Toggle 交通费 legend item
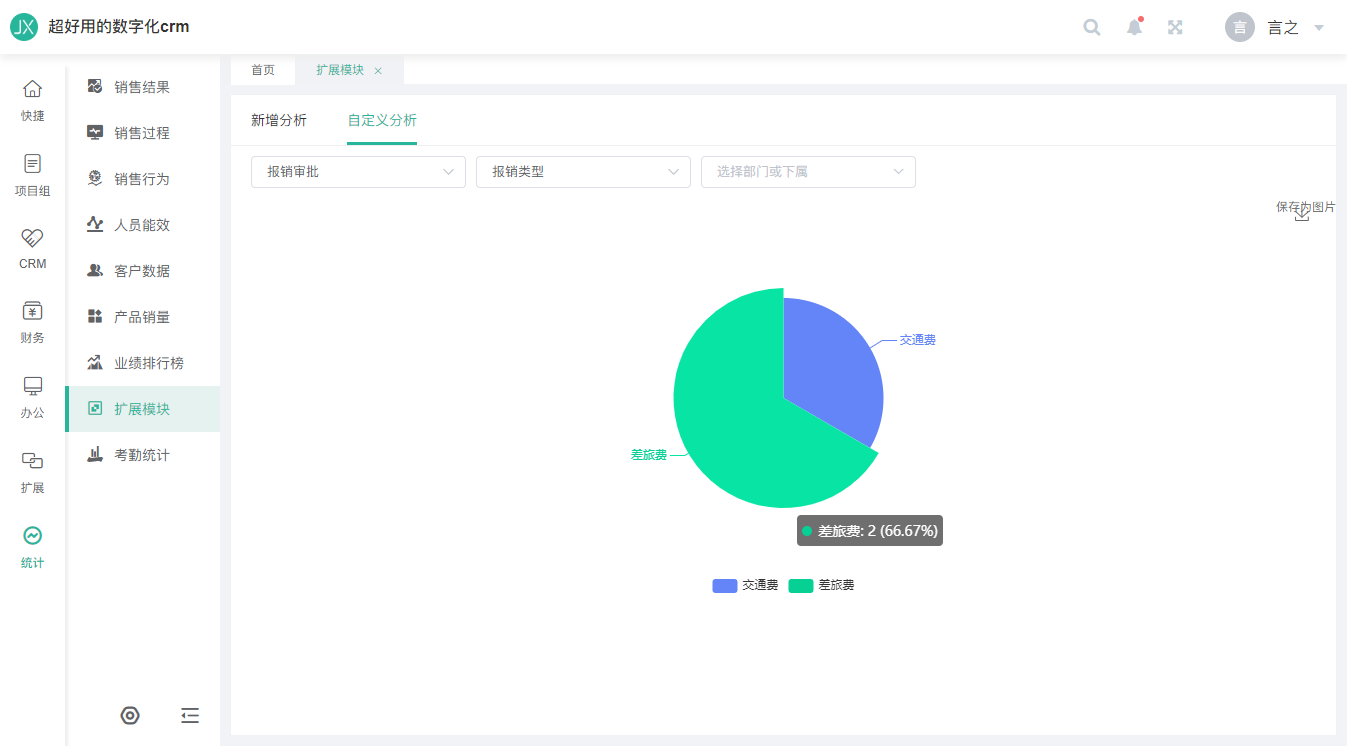The image size is (1347, 746). [746, 585]
